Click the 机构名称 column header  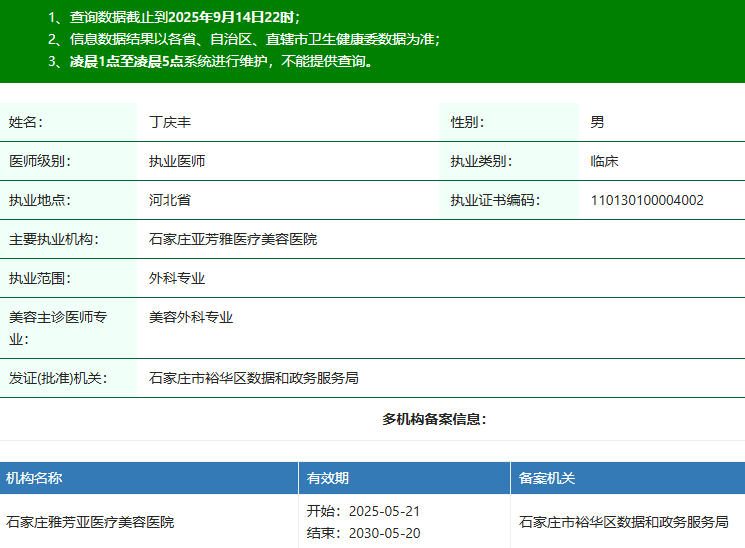34,478
